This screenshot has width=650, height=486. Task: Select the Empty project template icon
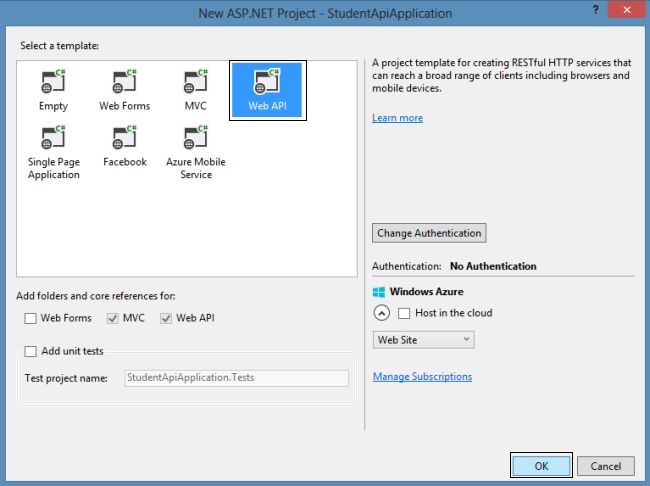(x=53, y=82)
